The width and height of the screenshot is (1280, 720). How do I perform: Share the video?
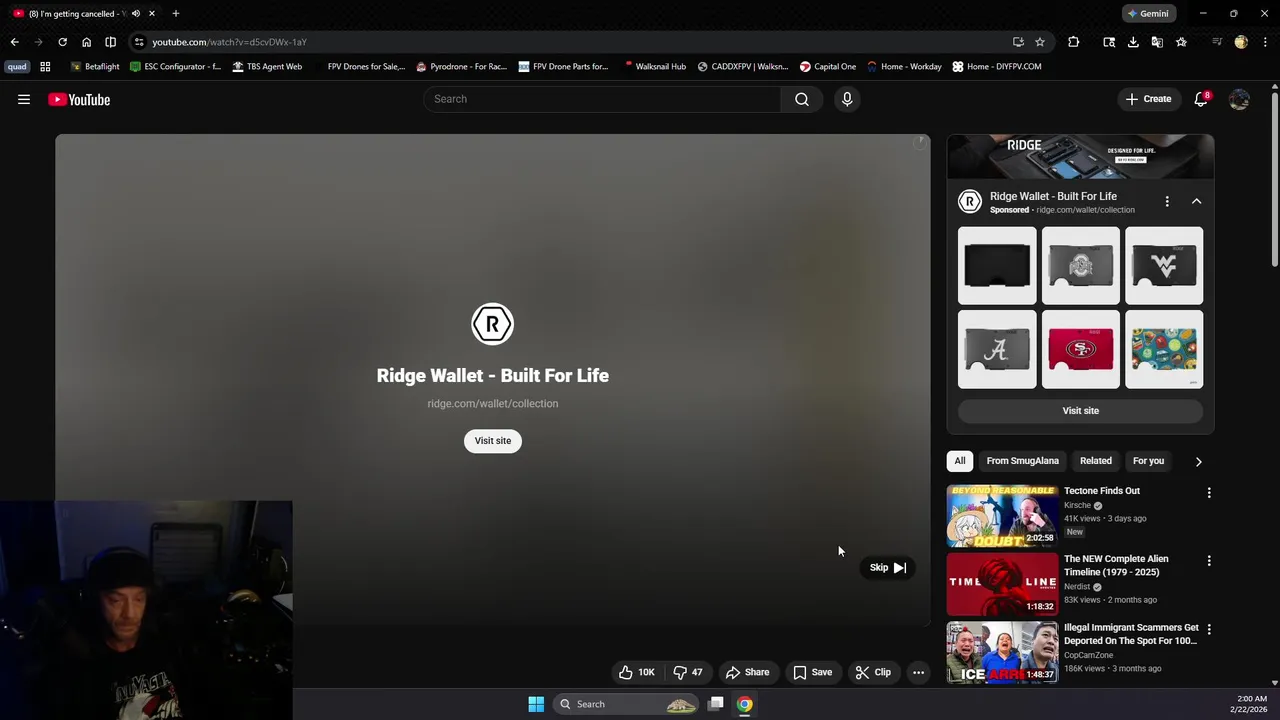(748, 672)
